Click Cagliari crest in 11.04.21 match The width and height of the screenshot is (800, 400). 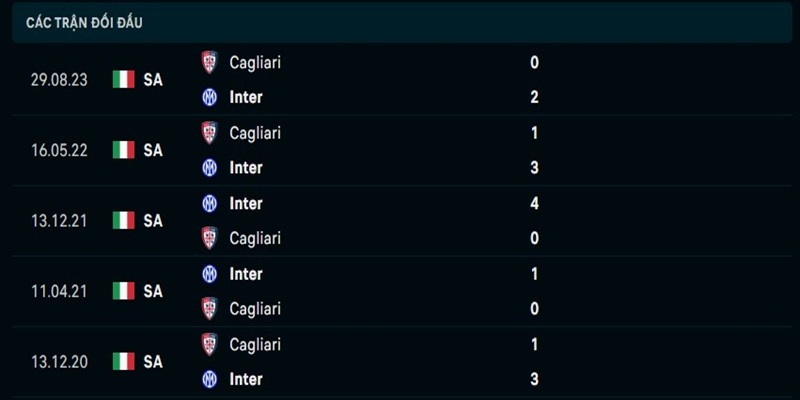coord(209,308)
